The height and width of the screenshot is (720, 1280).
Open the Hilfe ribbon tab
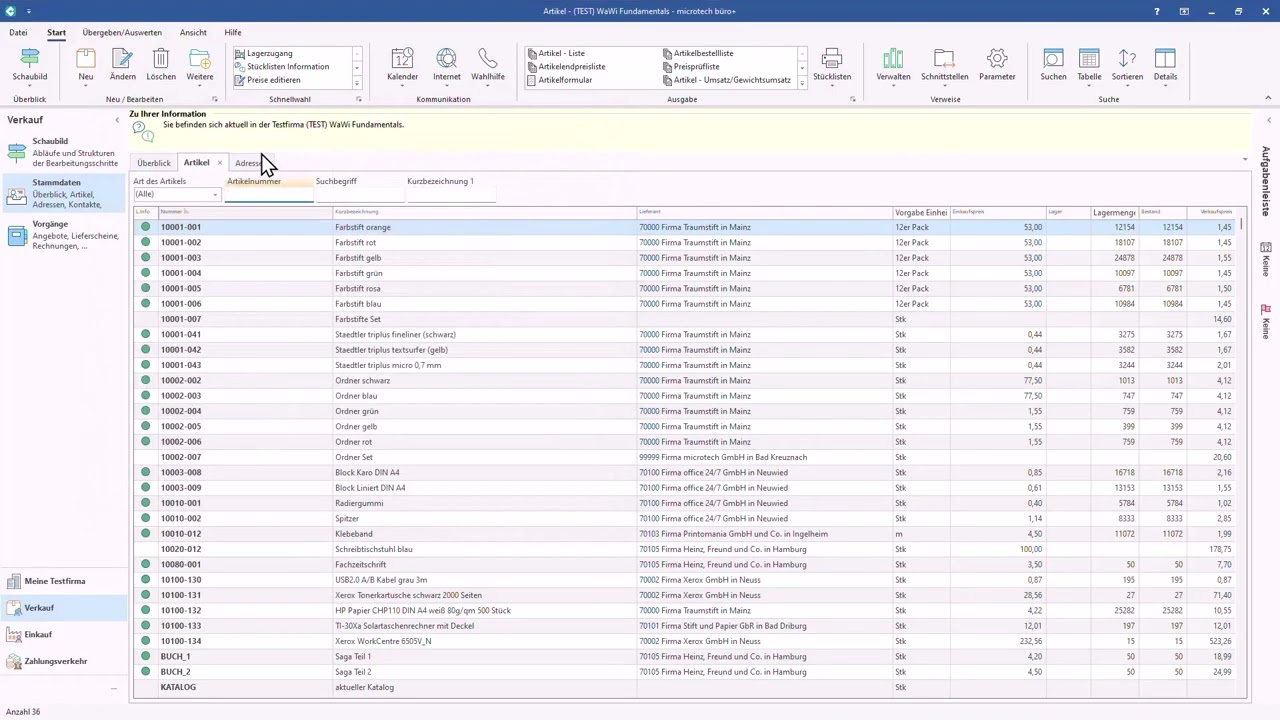(x=233, y=33)
